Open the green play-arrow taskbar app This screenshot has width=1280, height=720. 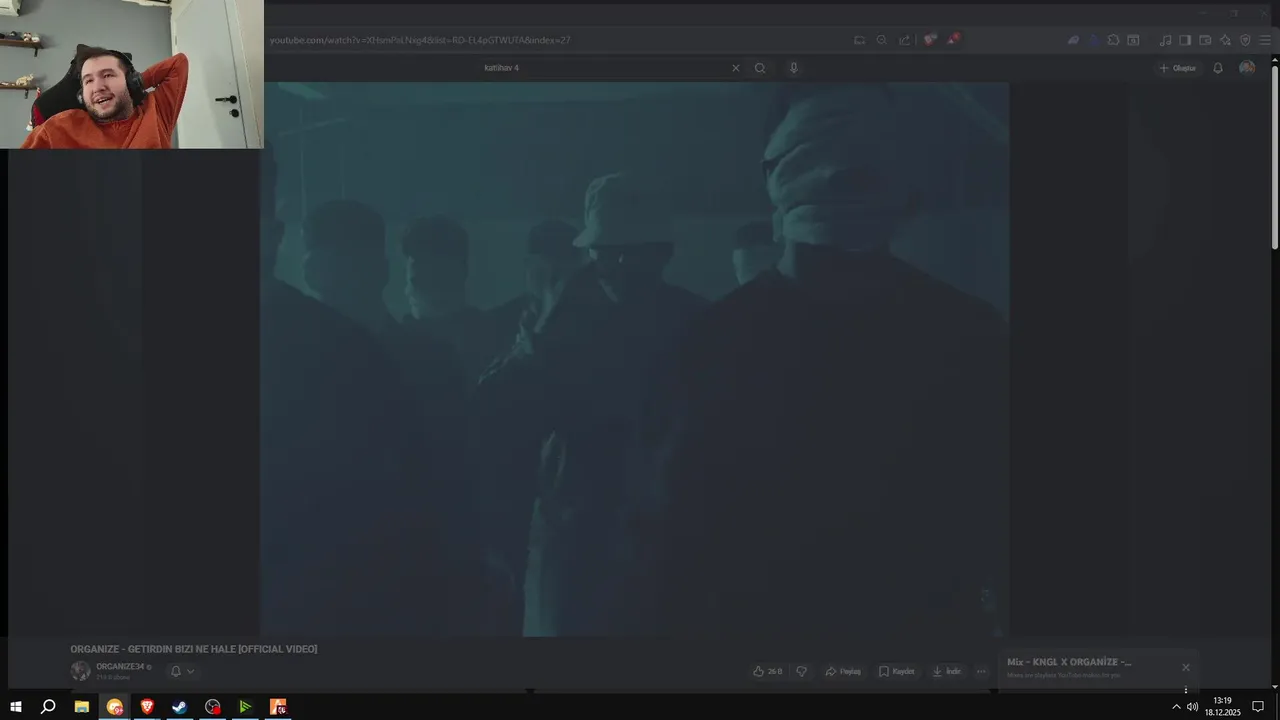(x=245, y=707)
